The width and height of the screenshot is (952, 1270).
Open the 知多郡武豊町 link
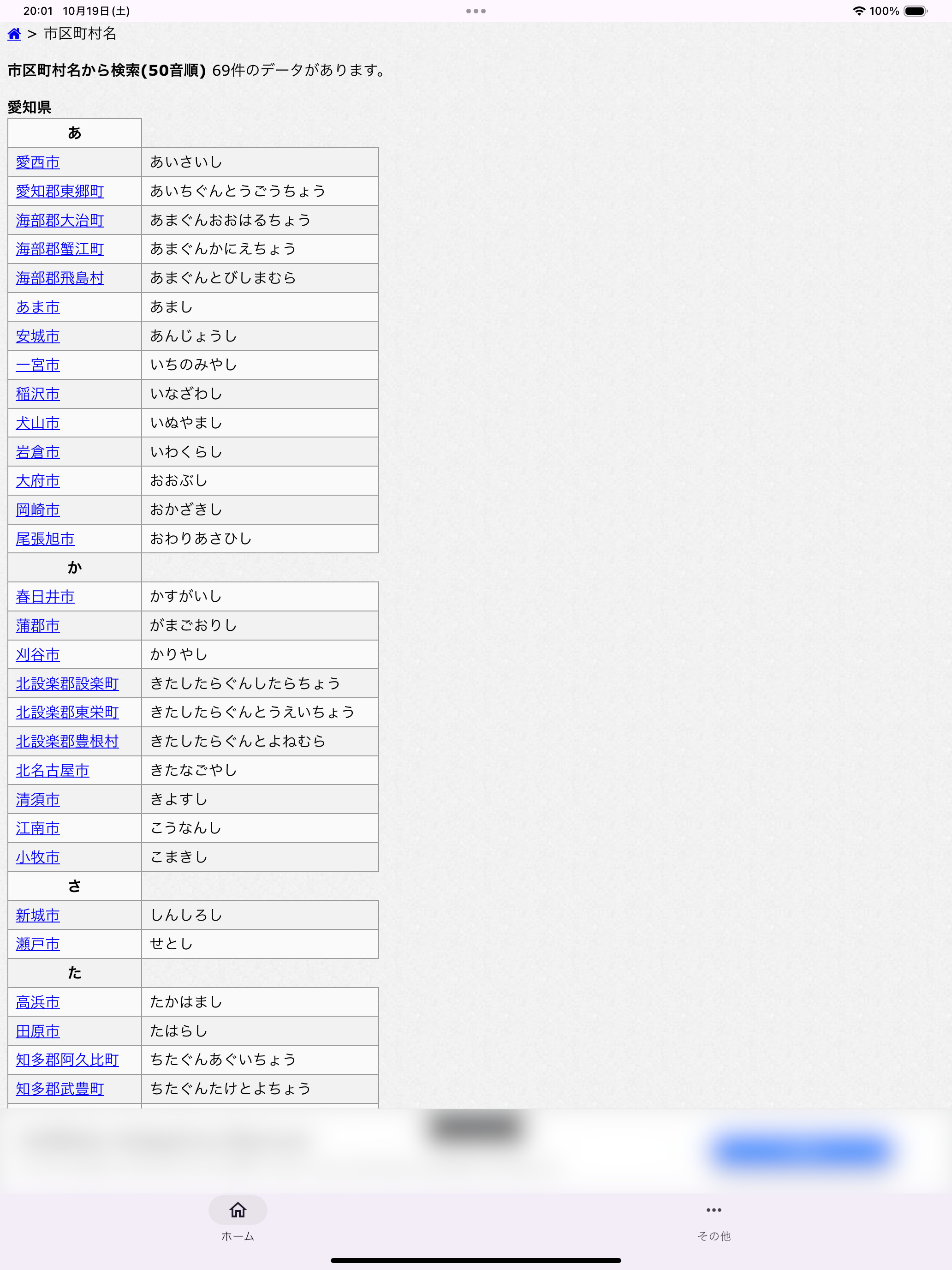[x=59, y=1089]
